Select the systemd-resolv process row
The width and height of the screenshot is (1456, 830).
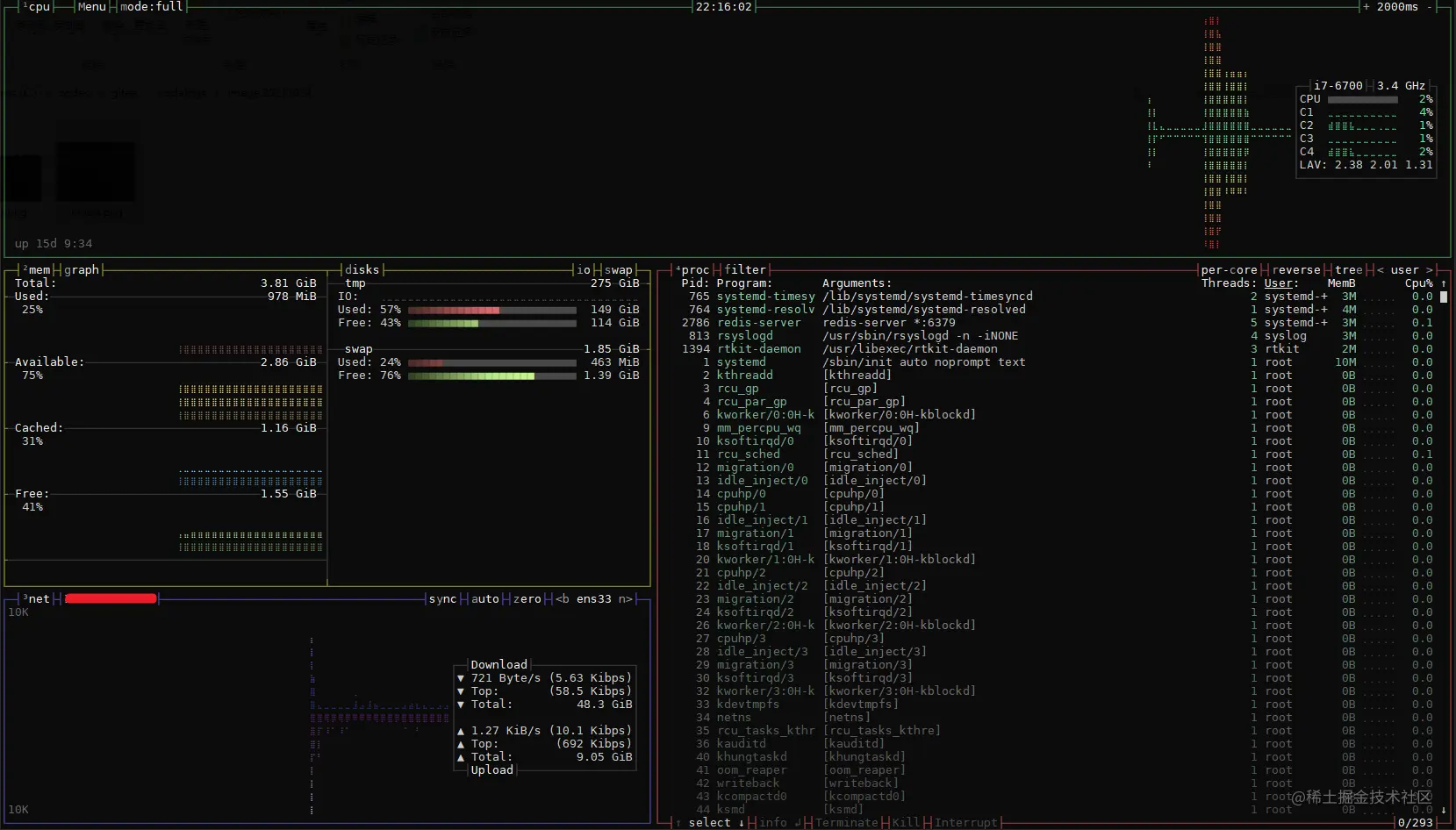1057,310
